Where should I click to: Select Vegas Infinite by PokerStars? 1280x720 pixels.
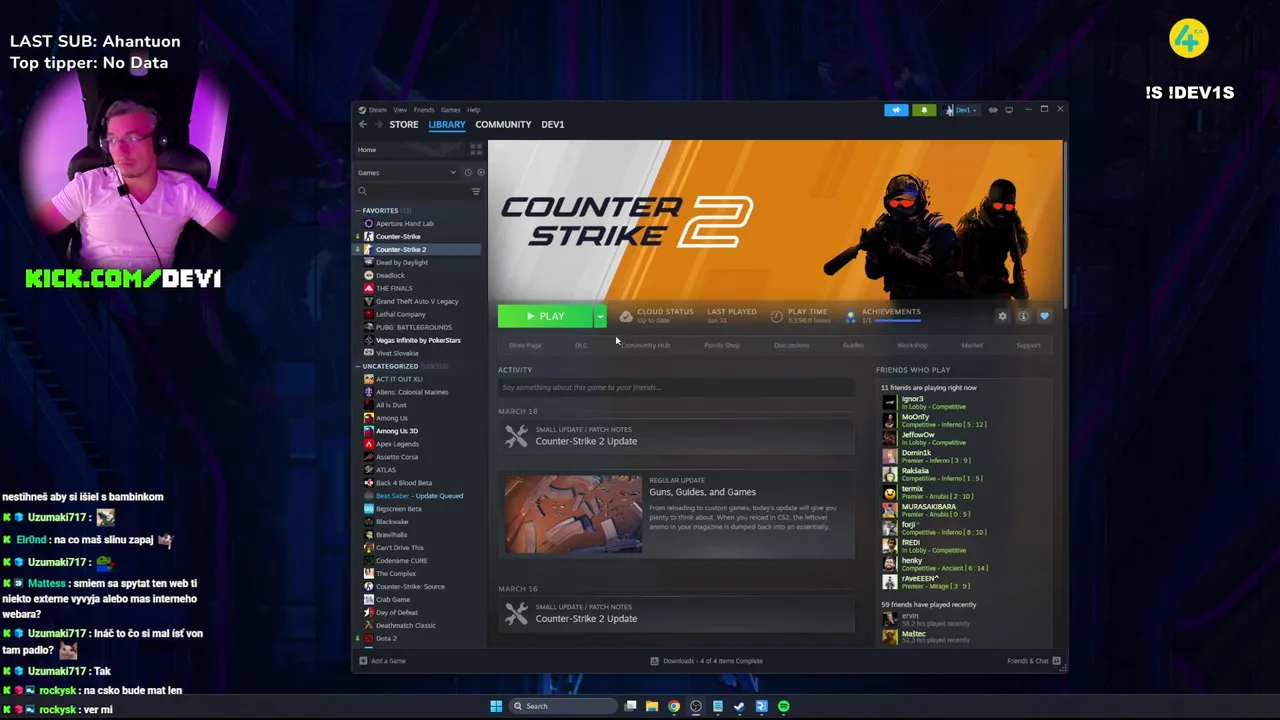point(418,341)
